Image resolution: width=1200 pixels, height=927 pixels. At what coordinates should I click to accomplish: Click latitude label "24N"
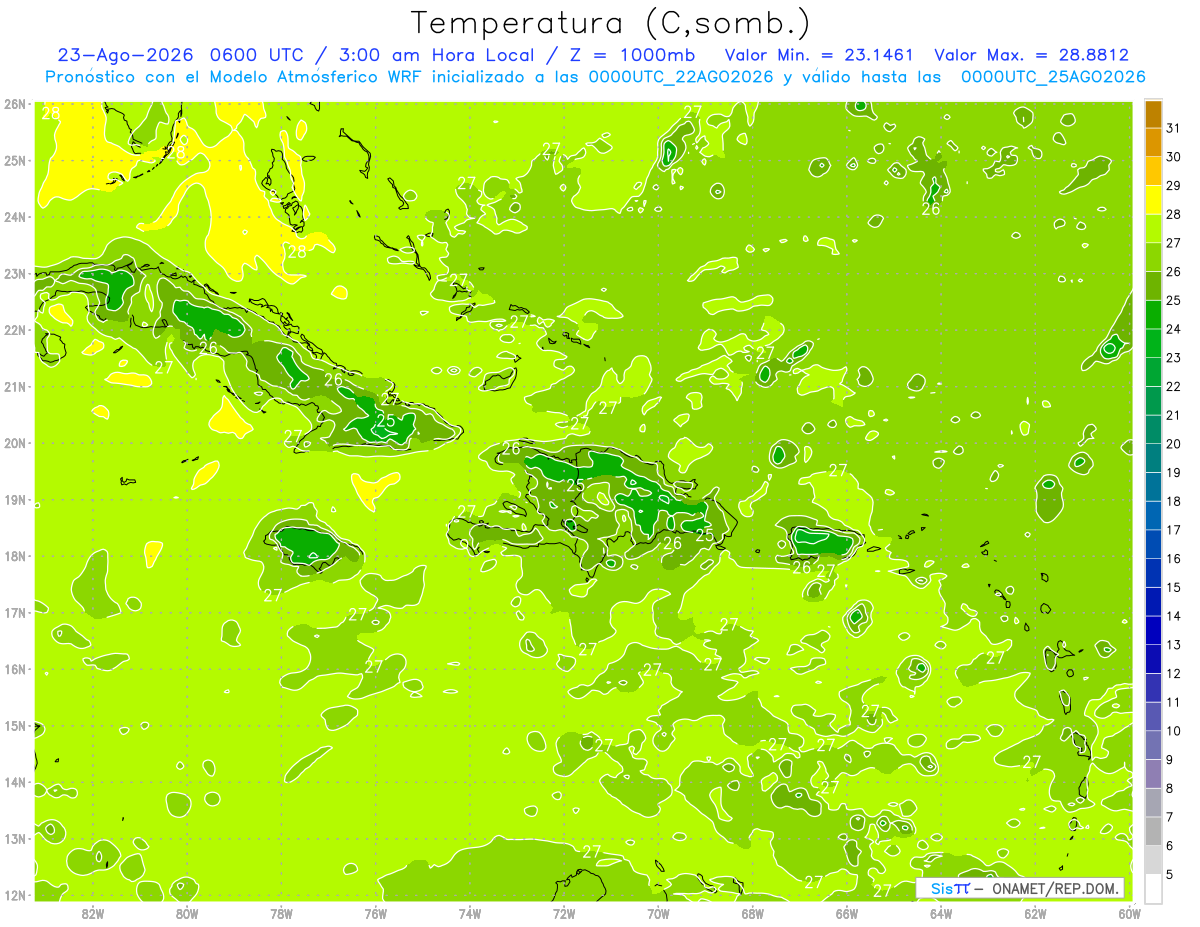click(x=14, y=217)
